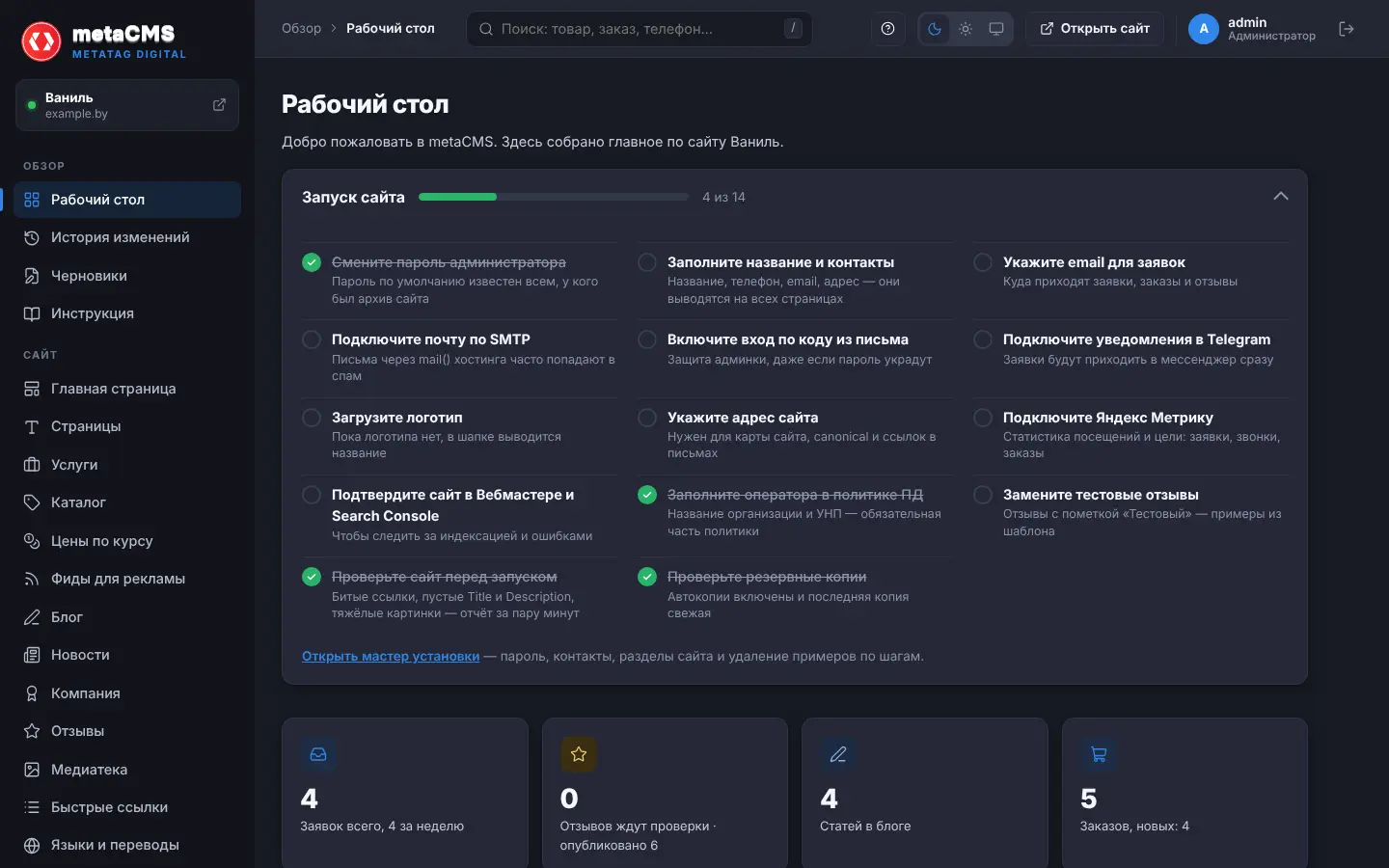Open the Каталог menu item
The image size is (1389, 868).
point(127,502)
